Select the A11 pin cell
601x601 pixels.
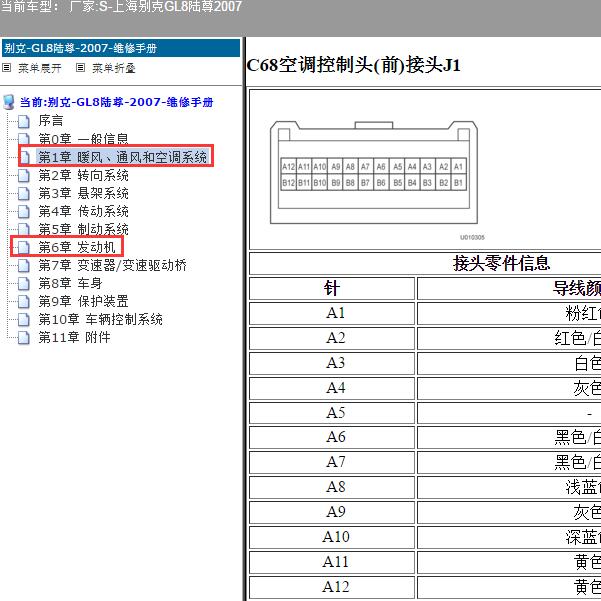(x=332, y=562)
